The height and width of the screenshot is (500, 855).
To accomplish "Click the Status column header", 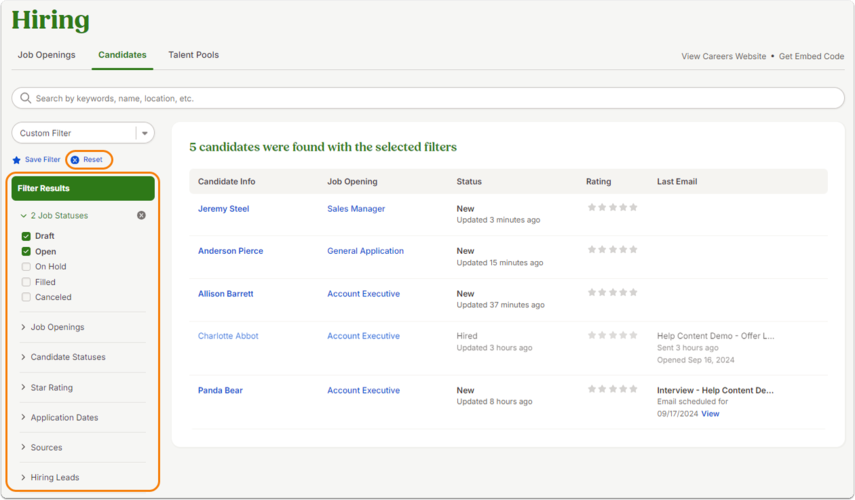I will pos(469,182).
